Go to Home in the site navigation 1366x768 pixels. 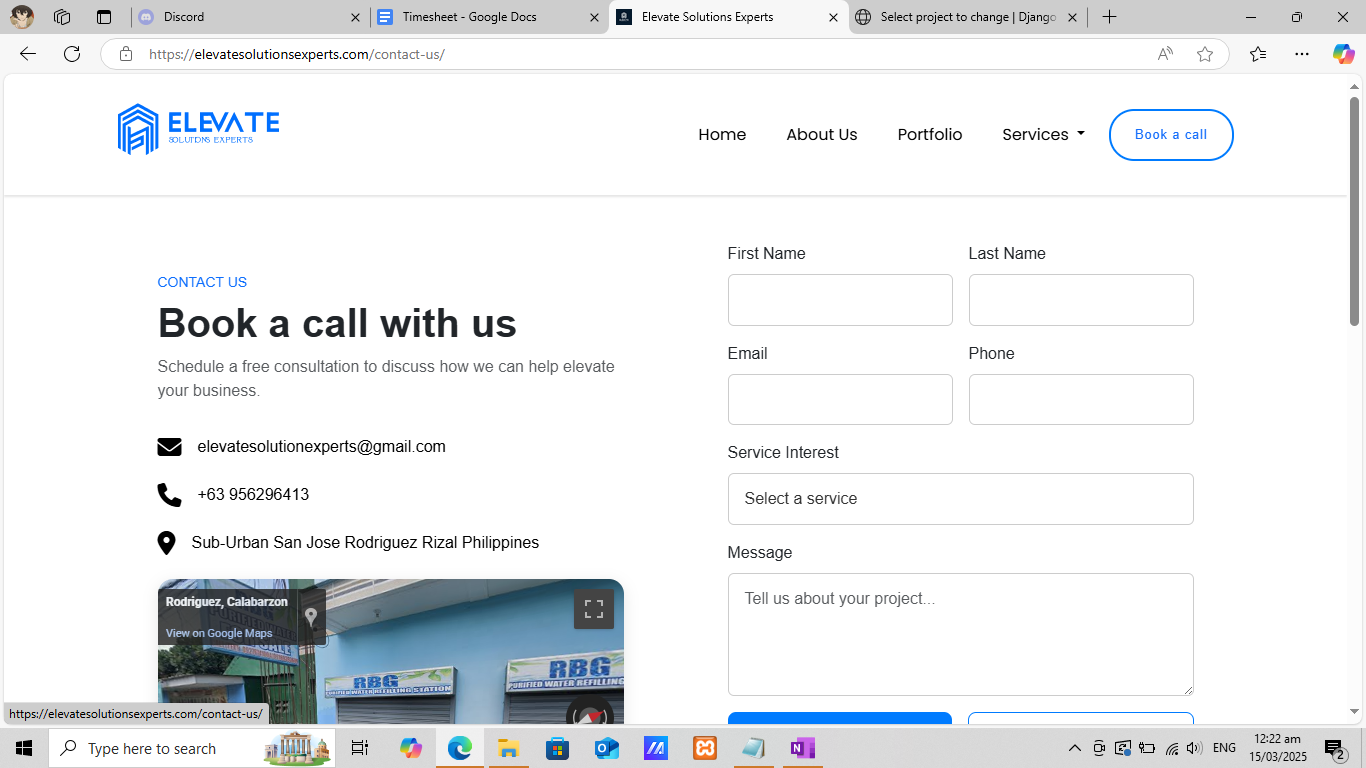[722, 134]
